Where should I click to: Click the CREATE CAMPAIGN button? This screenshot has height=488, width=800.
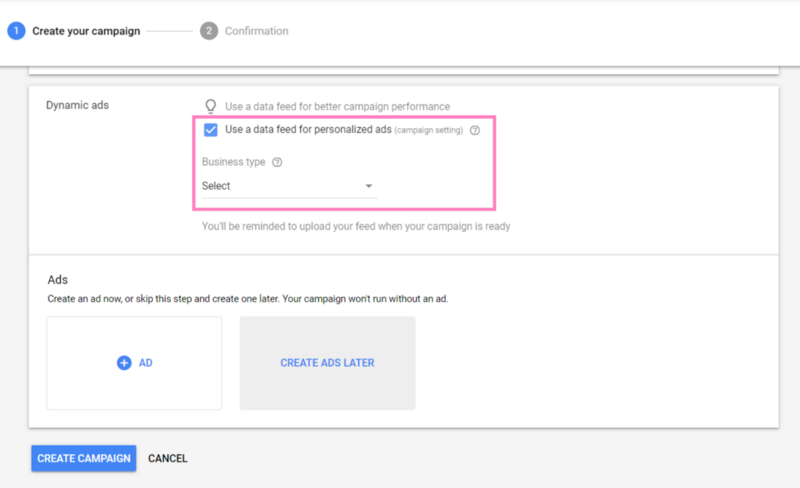click(x=84, y=458)
